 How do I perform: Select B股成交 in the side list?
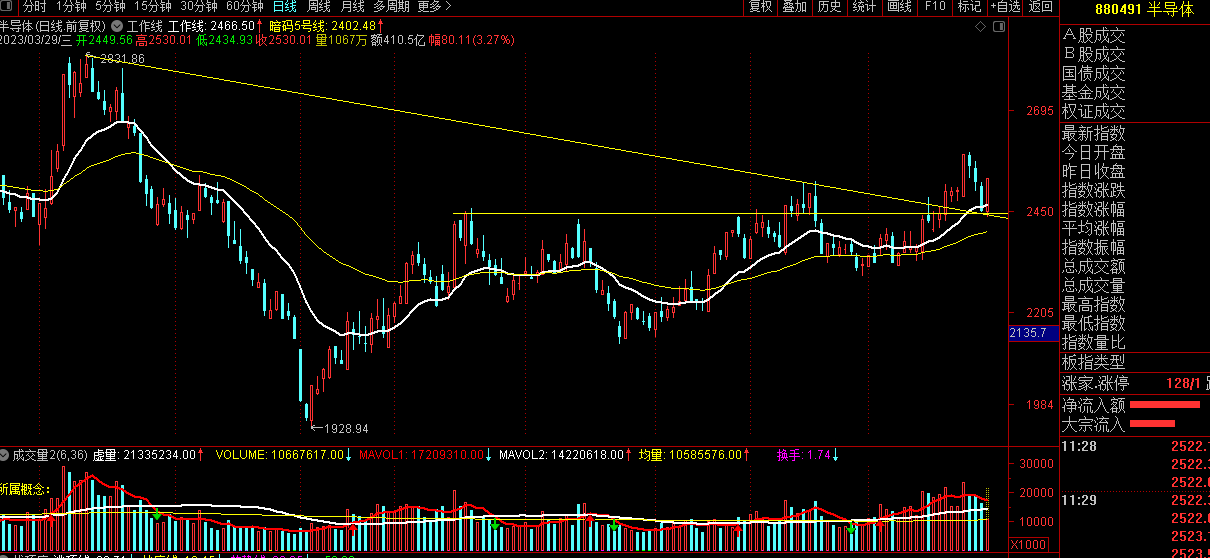[x=1094, y=55]
